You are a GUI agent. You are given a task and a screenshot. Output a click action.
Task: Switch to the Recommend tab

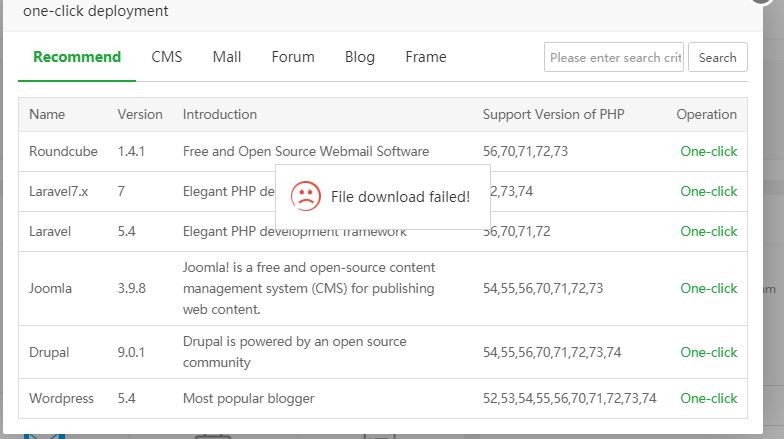77,57
